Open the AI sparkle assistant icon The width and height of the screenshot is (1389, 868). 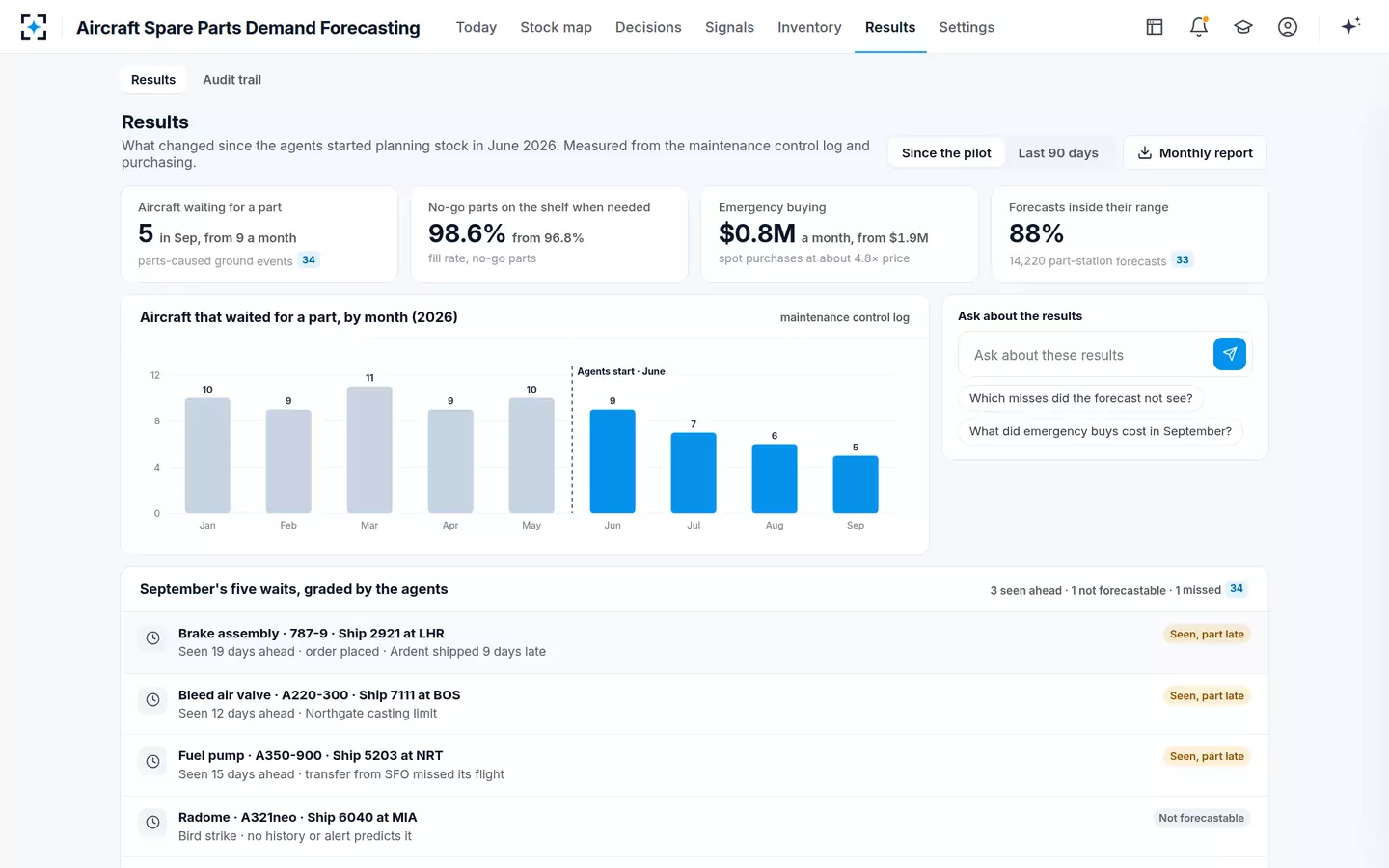[1350, 26]
